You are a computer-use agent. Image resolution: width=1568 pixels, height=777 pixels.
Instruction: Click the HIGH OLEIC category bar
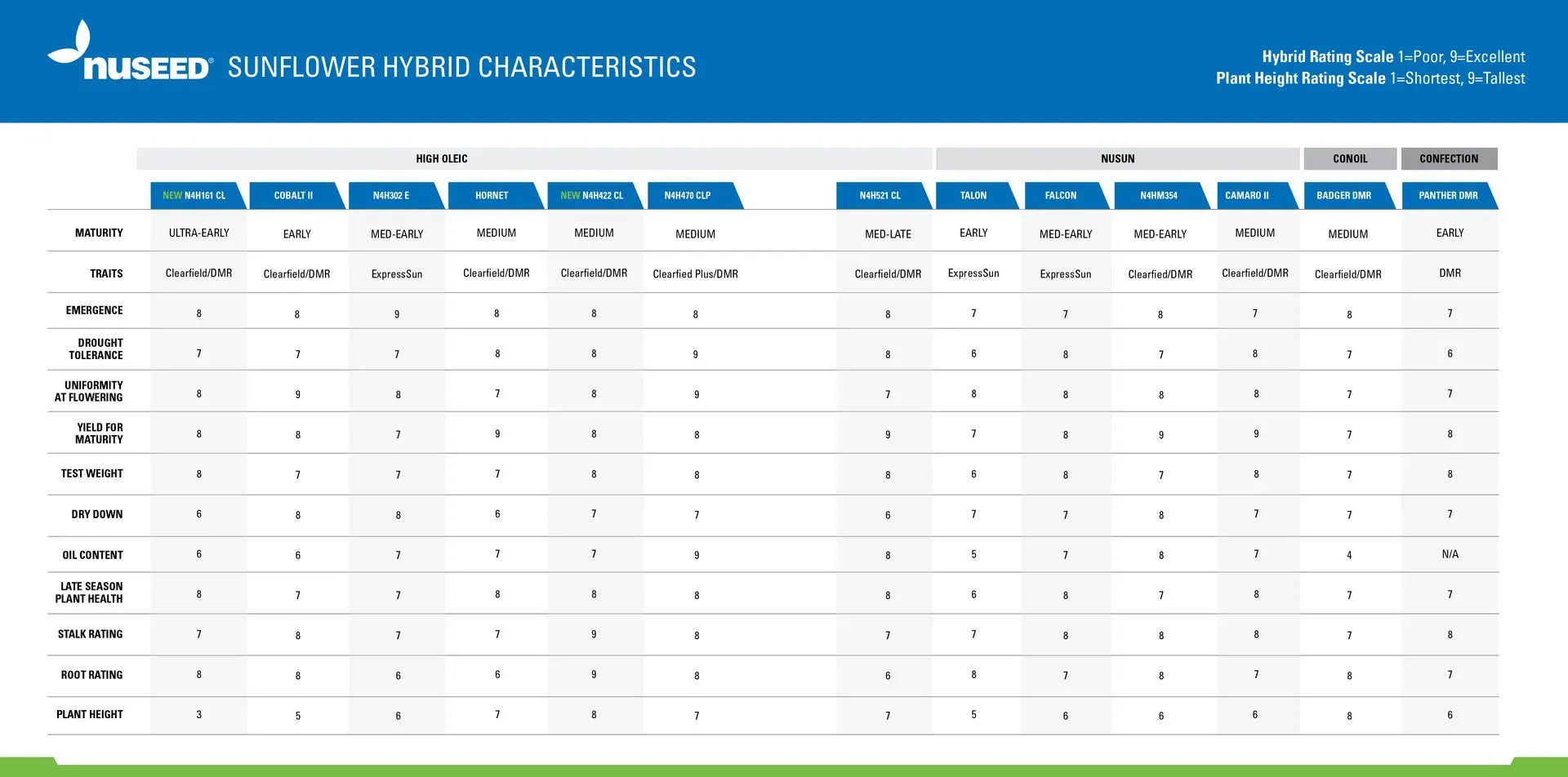(x=442, y=159)
